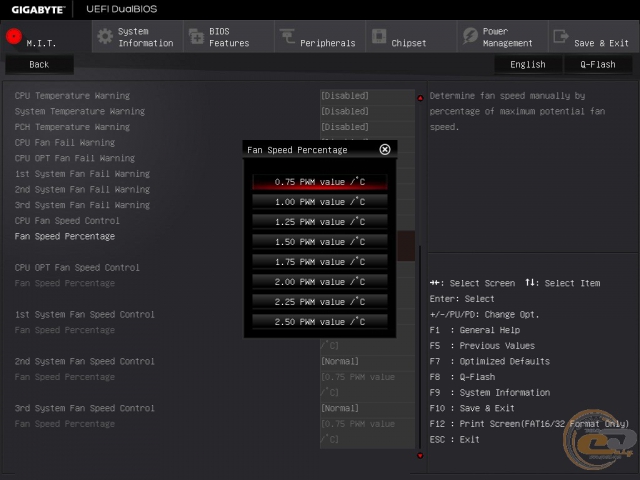This screenshot has width=640, height=480.
Task: Click the red M.I.T. circle icon
Action: [x=14, y=36]
